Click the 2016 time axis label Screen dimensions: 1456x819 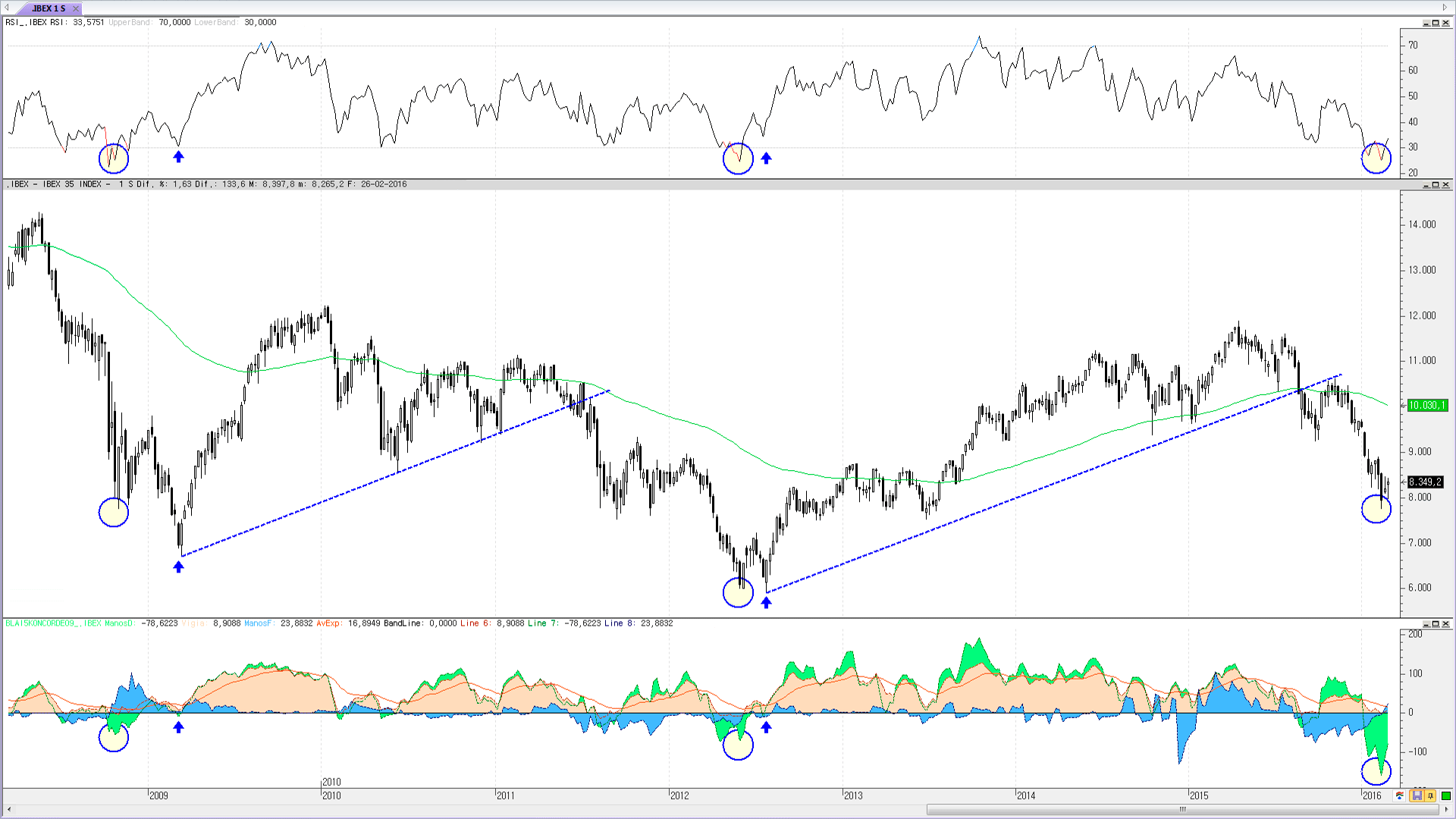point(1372,795)
